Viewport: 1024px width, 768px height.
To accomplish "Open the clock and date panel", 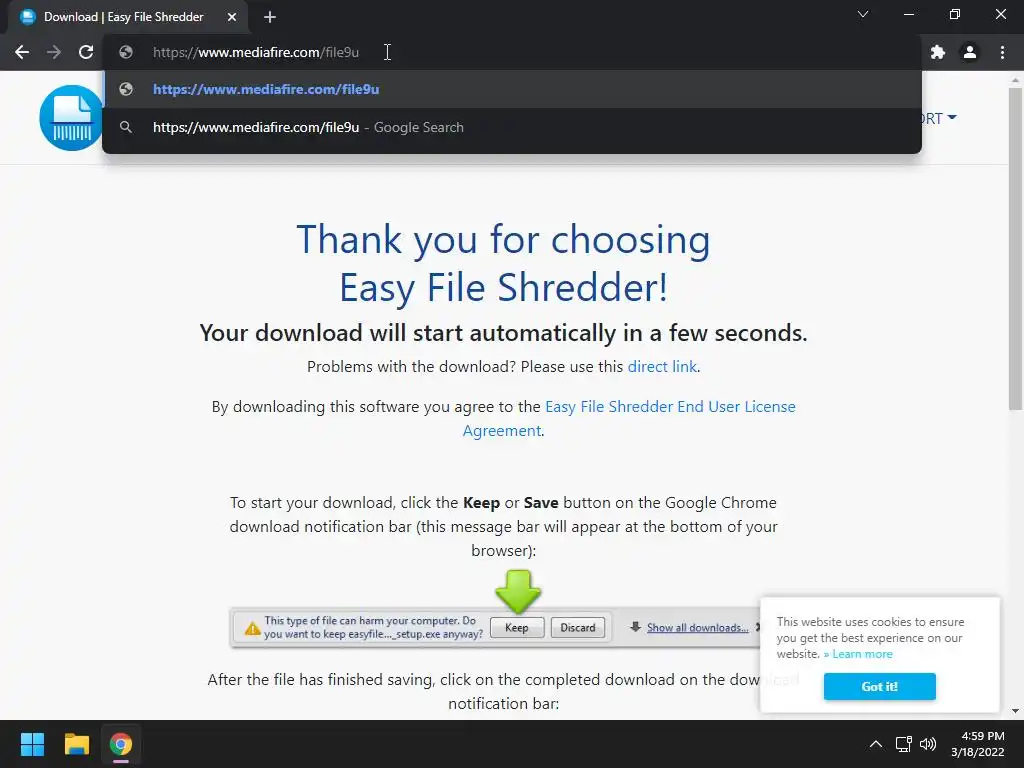I will tap(978, 744).
